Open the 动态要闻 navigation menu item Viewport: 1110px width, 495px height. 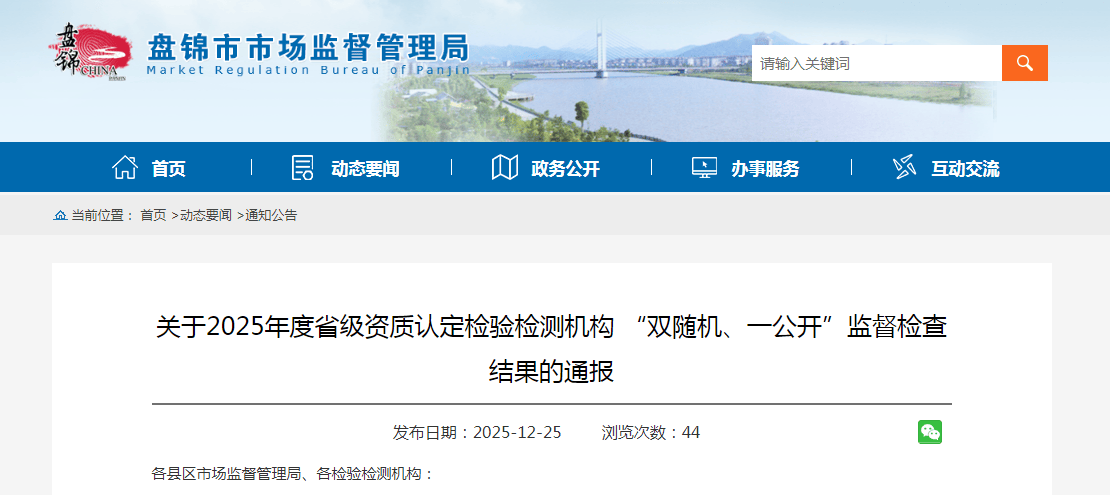click(365, 169)
